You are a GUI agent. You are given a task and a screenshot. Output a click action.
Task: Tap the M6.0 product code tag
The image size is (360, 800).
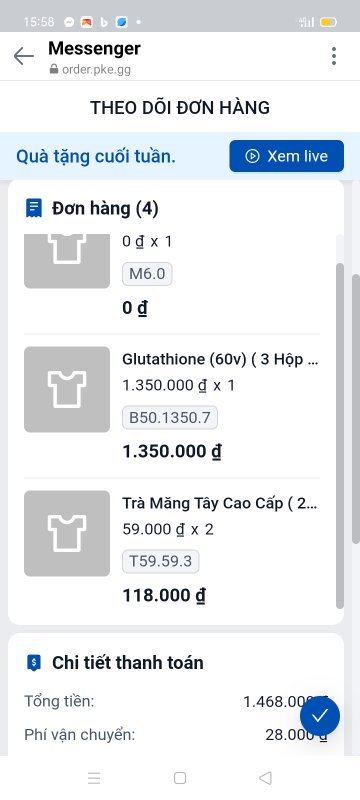click(147, 274)
